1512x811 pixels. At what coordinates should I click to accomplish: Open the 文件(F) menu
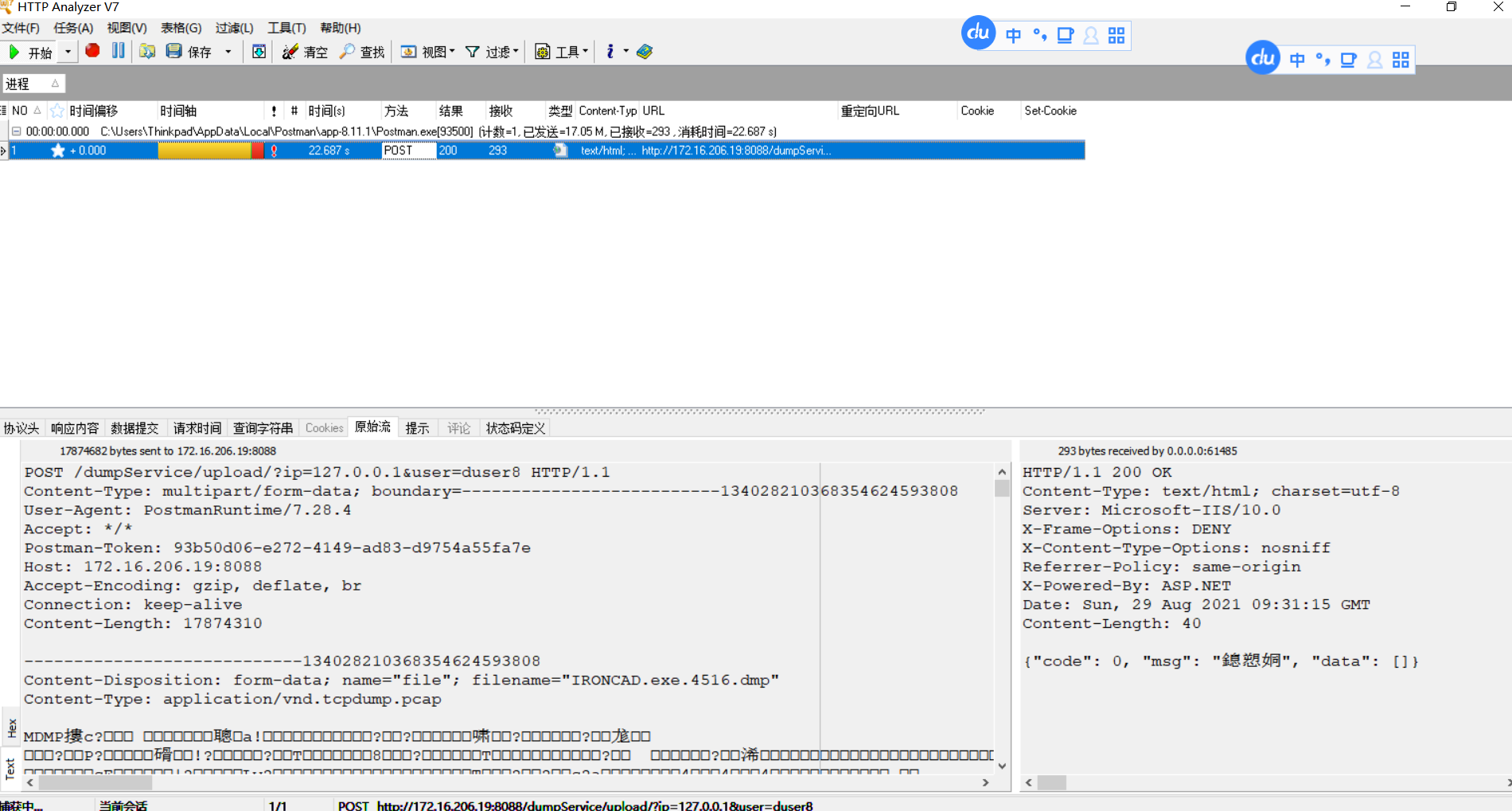[21, 27]
